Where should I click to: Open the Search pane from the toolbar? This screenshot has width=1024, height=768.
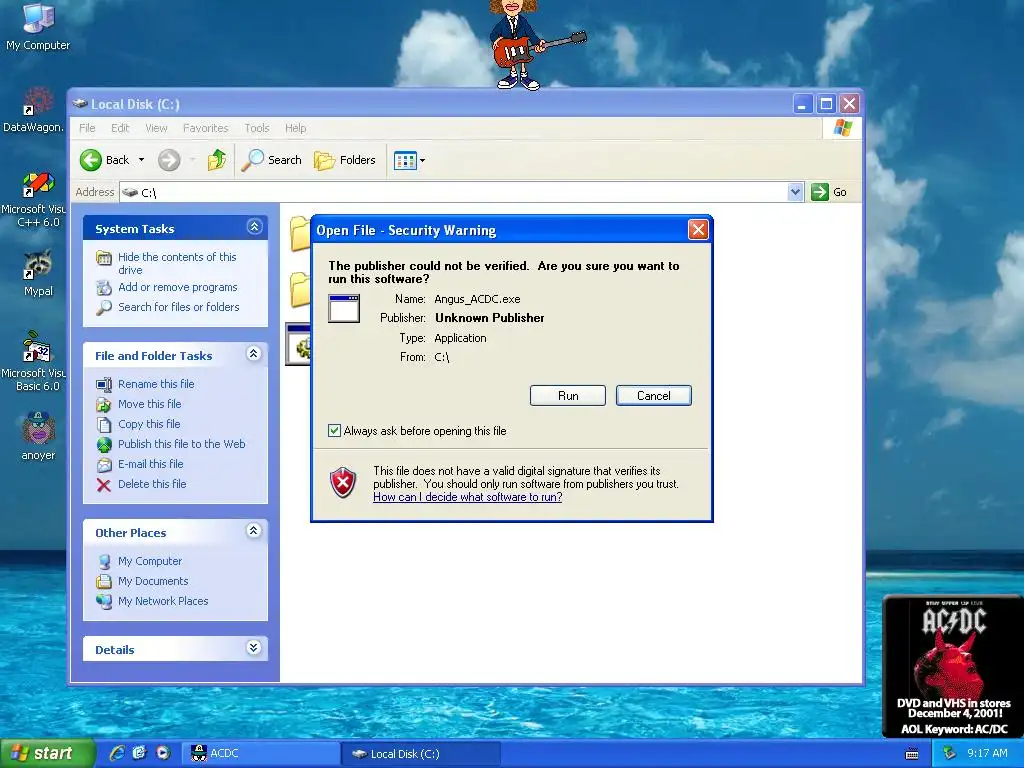coord(272,160)
